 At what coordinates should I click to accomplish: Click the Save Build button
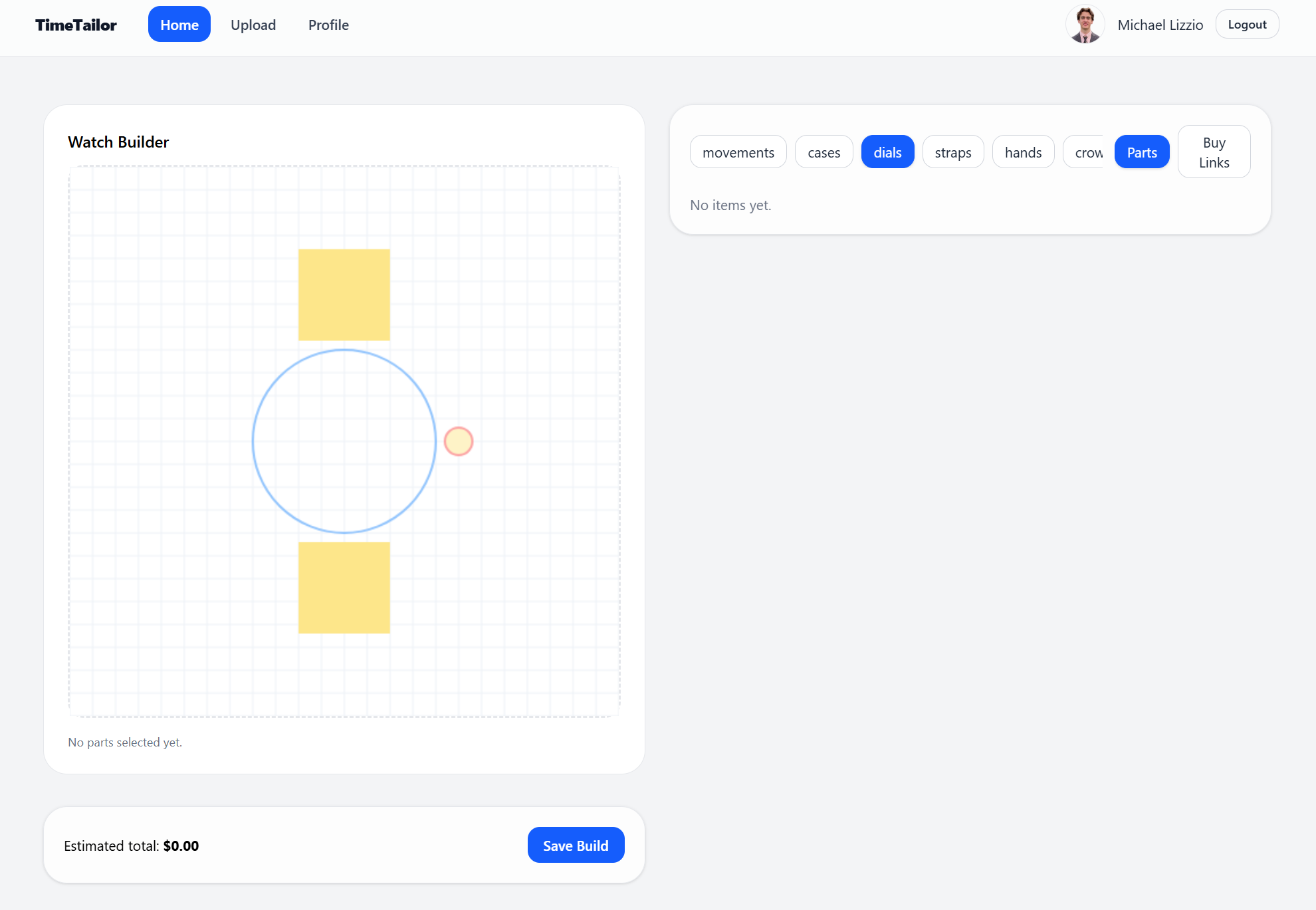[576, 845]
